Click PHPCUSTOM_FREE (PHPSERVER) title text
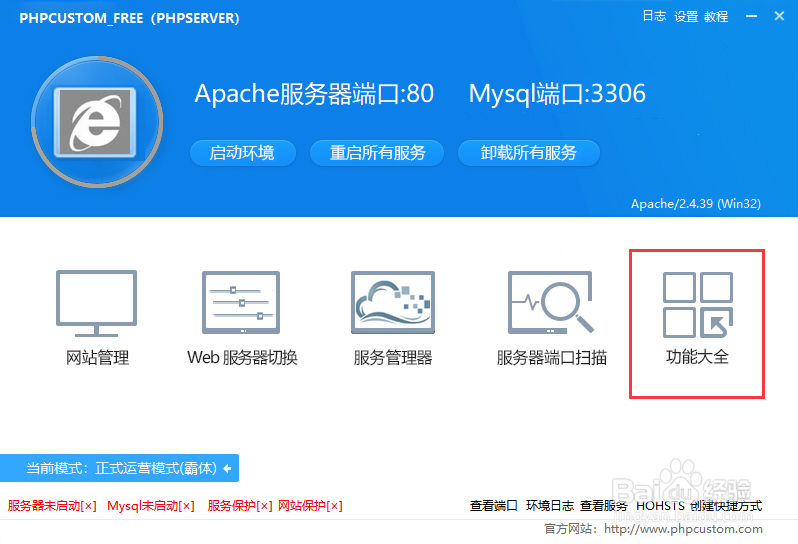The height and width of the screenshot is (544, 798). click(x=129, y=18)
